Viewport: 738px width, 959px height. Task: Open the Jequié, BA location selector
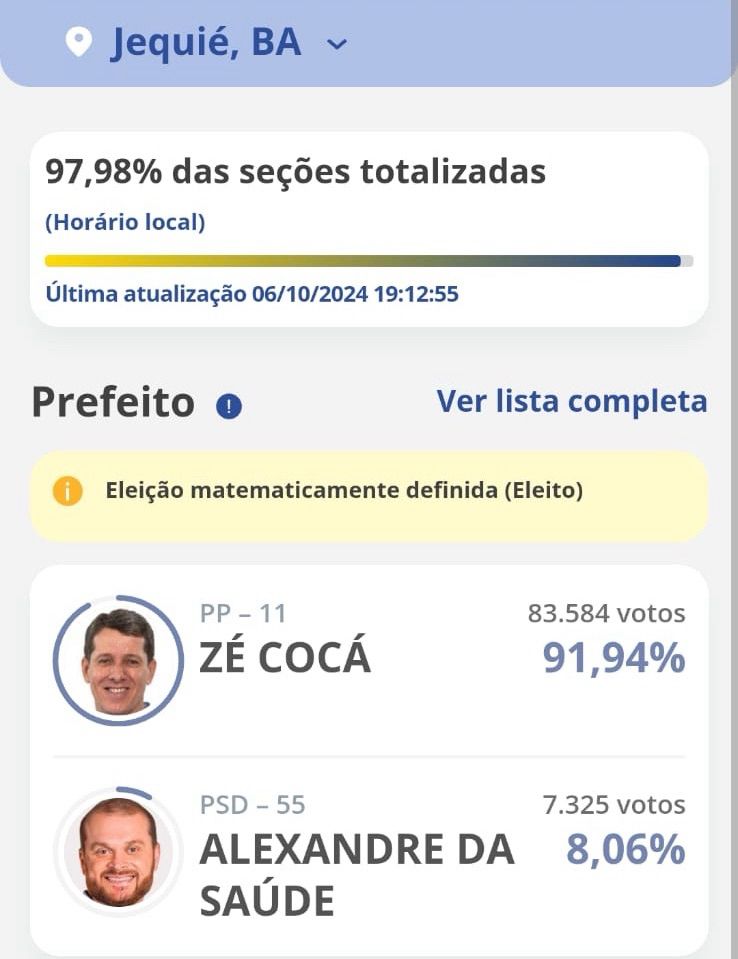coord(206,43)
